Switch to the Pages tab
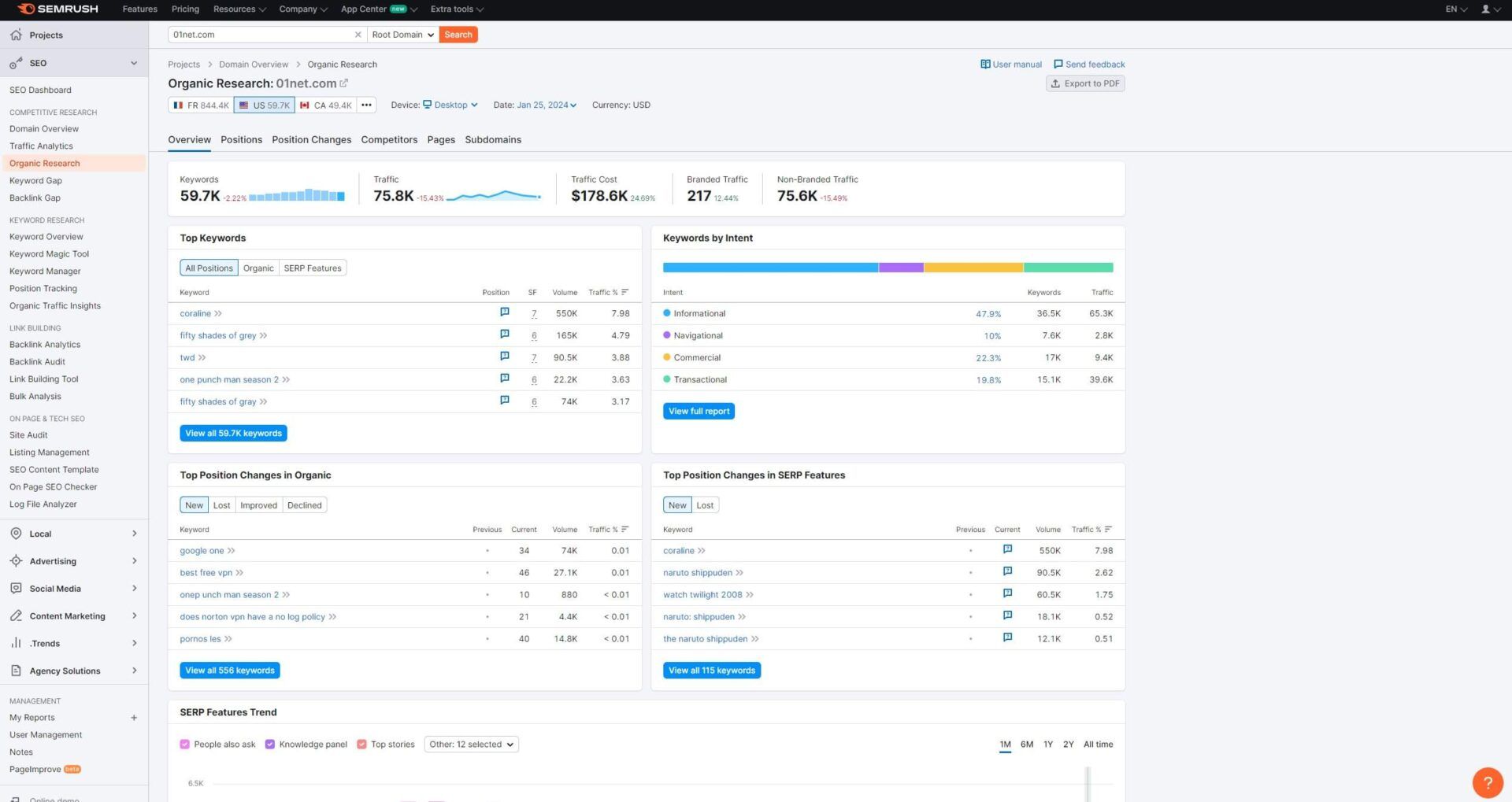 click(x=441, y=140)
